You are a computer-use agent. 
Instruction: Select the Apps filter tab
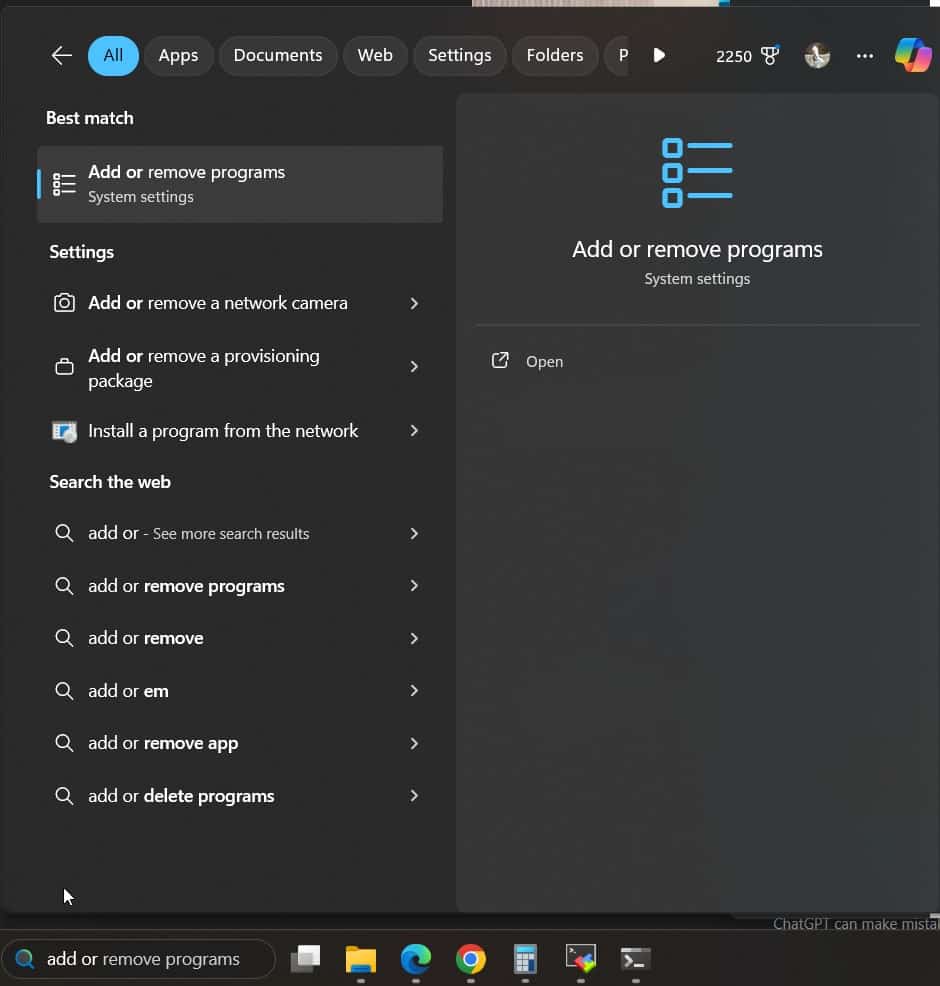[178, 55]
